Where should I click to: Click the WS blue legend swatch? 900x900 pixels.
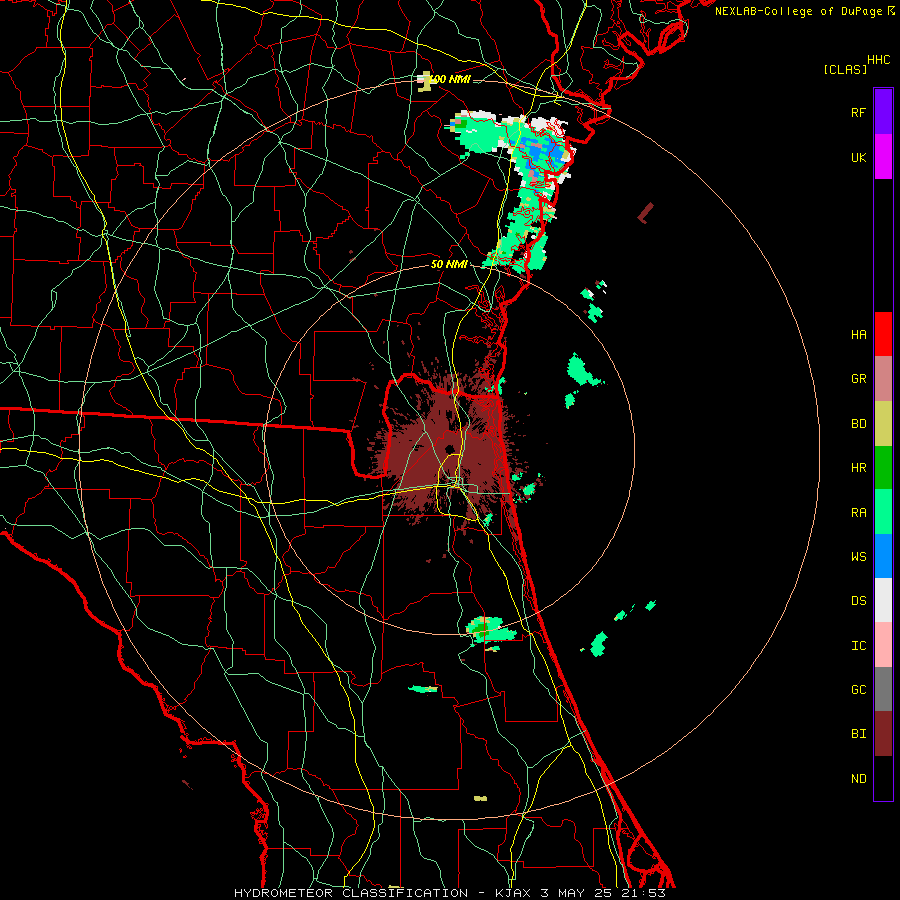point(883,556)
